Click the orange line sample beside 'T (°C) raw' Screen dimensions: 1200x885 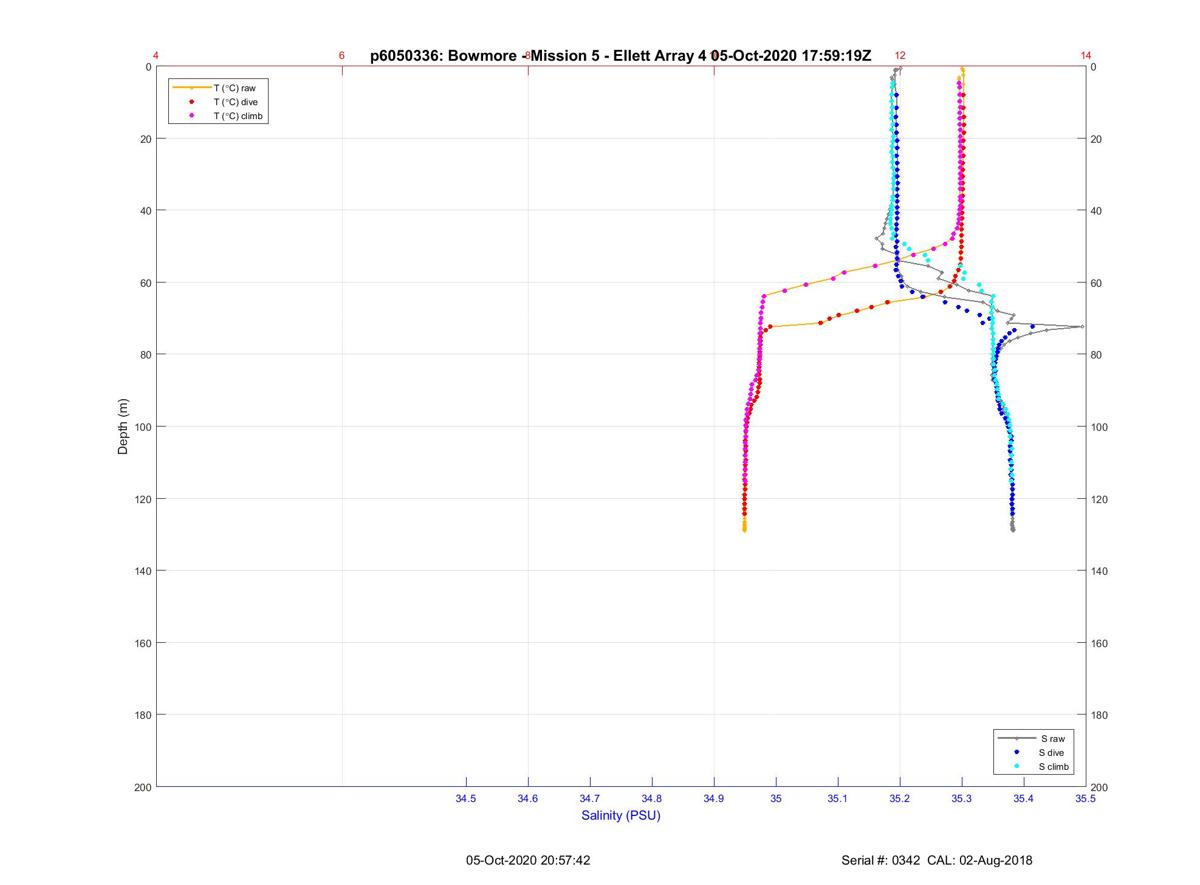point(191,88)
